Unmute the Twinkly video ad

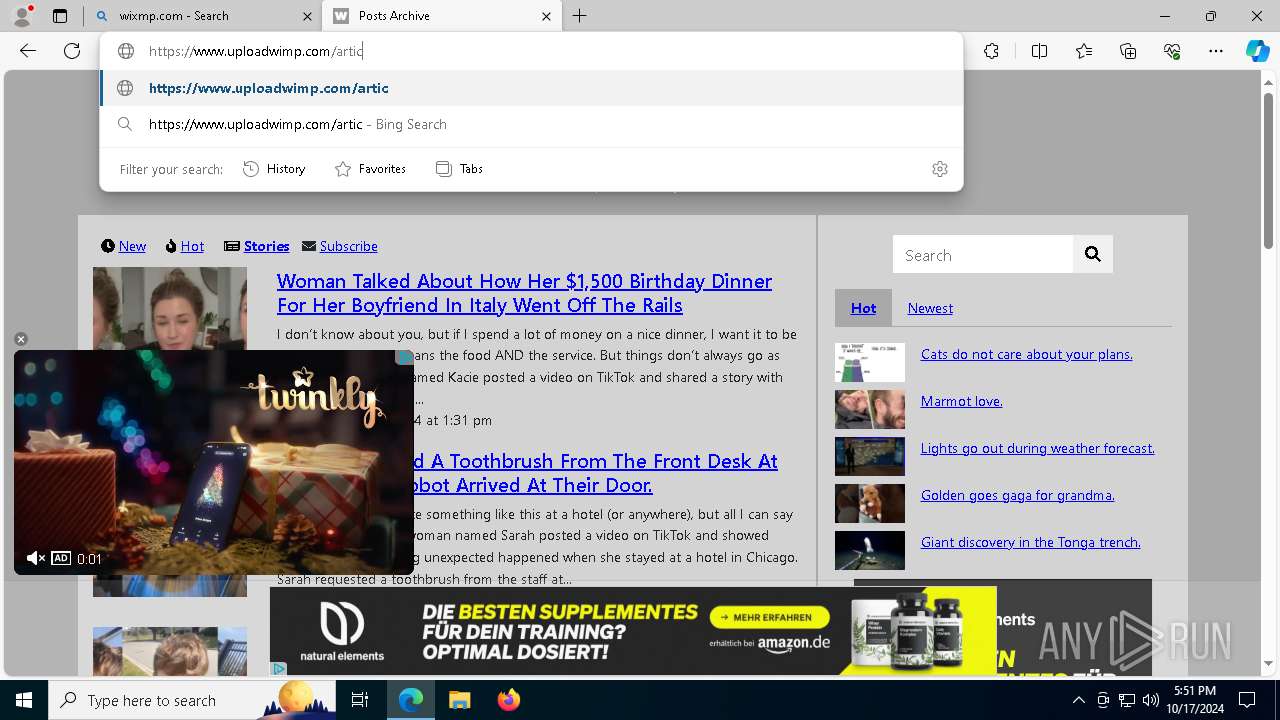pyautogui.click(x=35, y=558)
